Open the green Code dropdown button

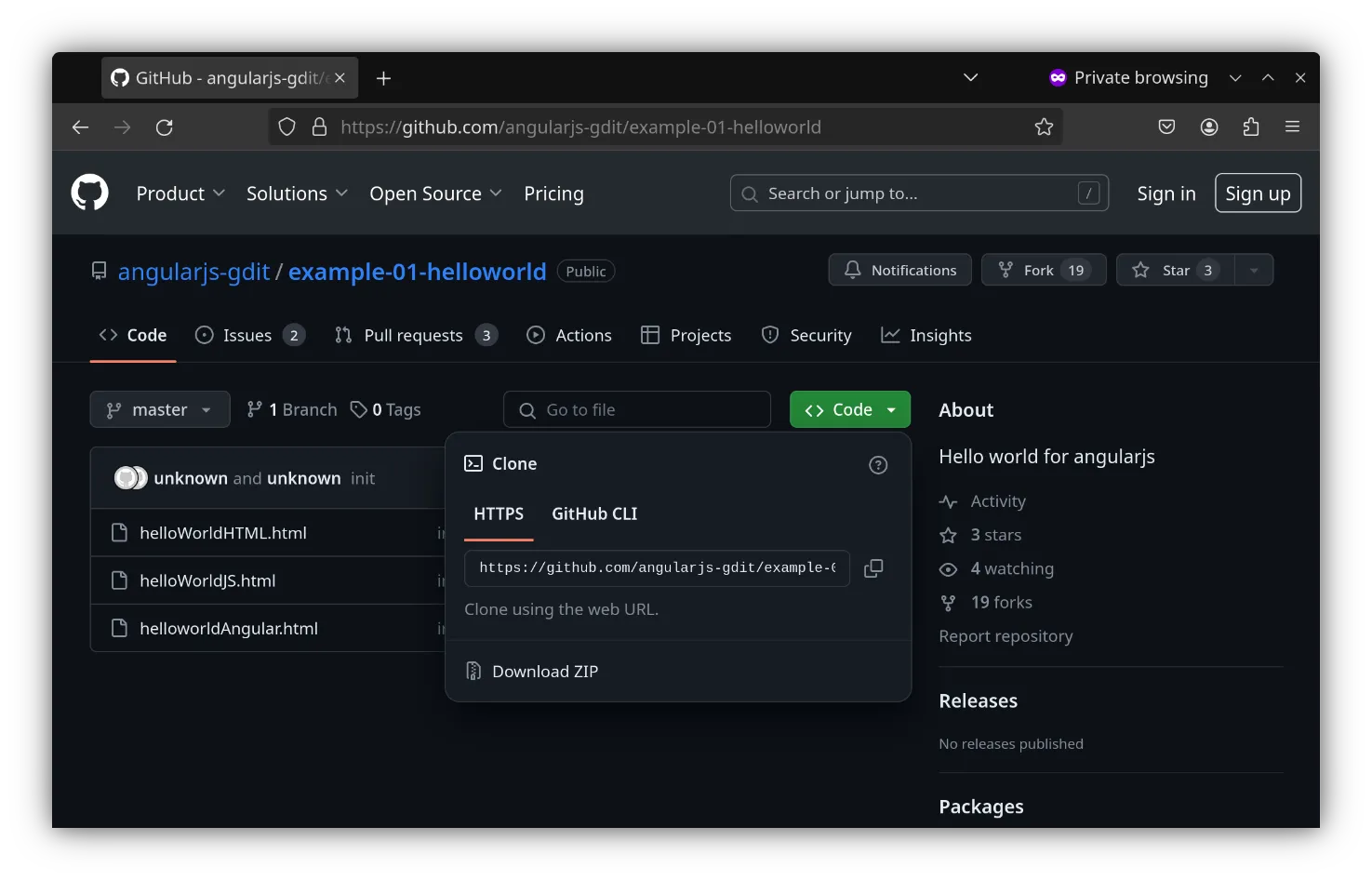coord(849,409)
